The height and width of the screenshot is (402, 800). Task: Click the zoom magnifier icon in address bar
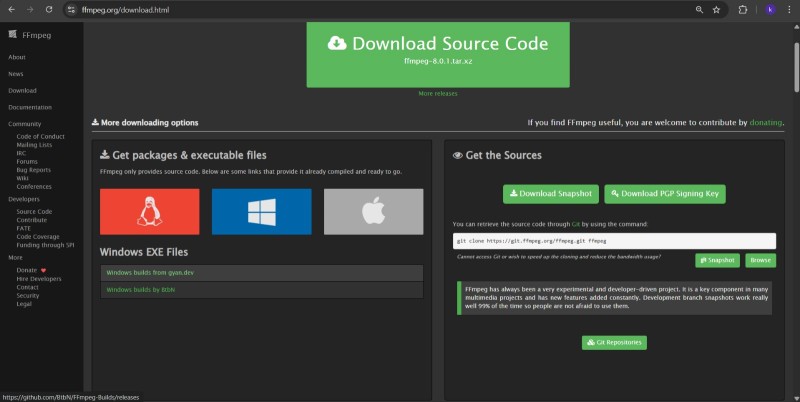pyautogui.click(x=699, y=10)
